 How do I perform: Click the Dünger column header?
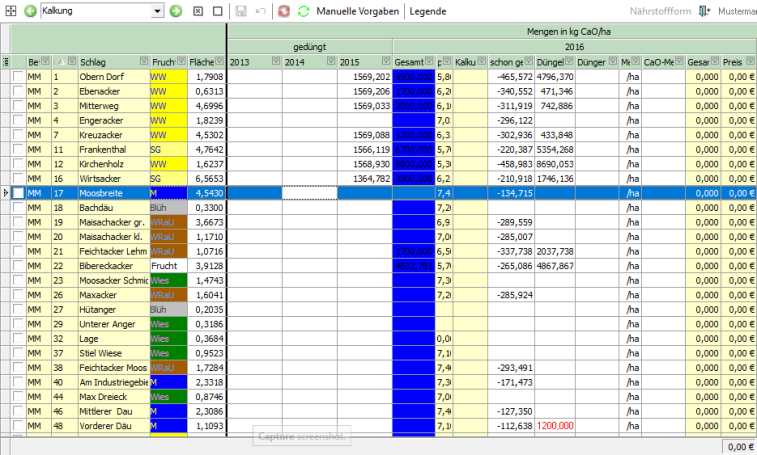point(597,62)
